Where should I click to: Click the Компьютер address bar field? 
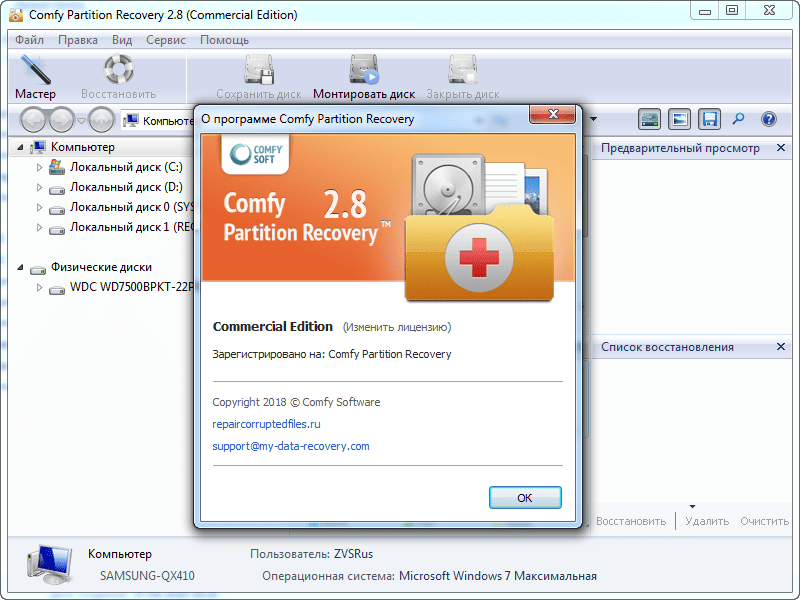coord(158,120)
